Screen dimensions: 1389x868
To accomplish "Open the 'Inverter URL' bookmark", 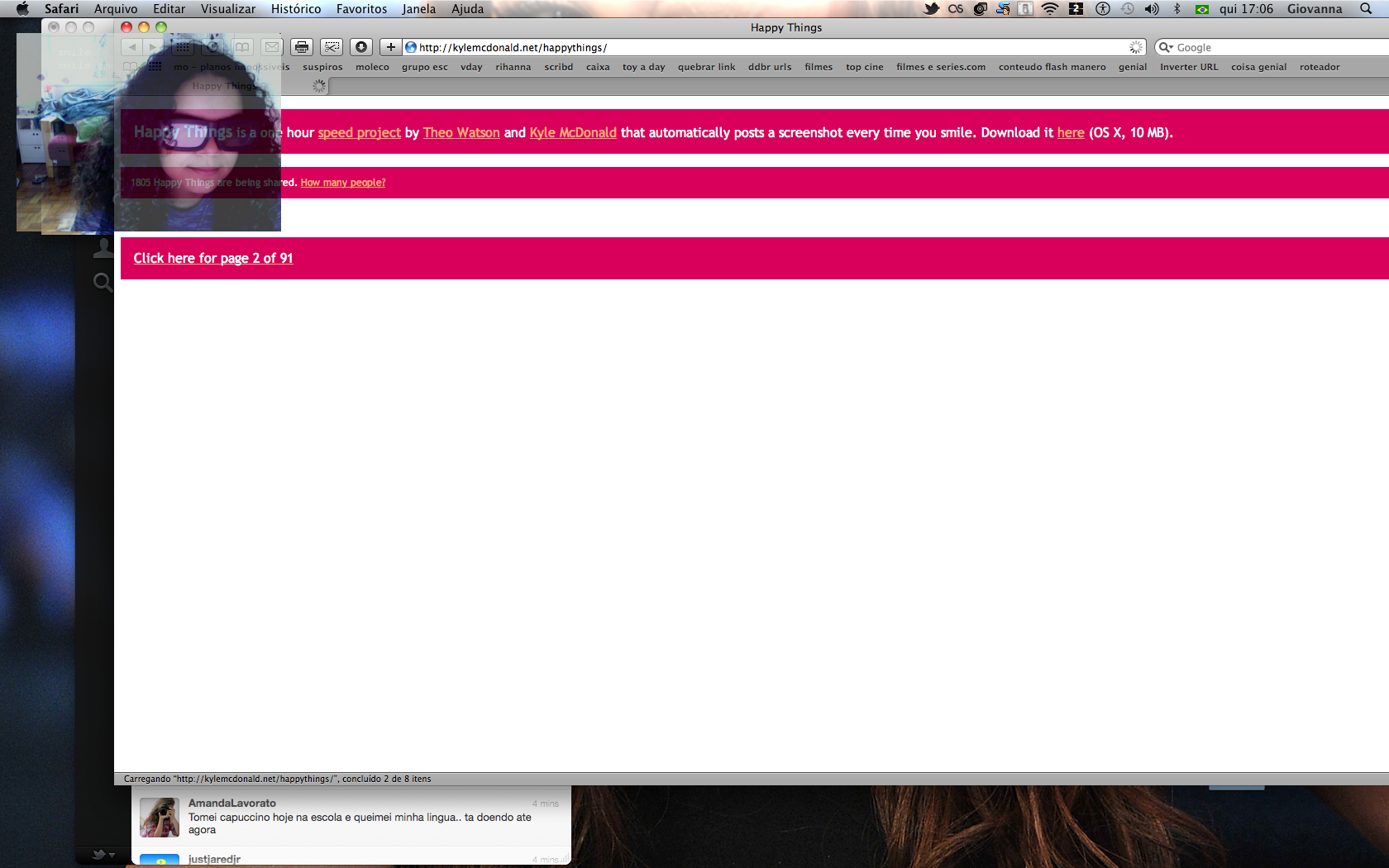I will pyautogui.click(x=1189, y=67).
